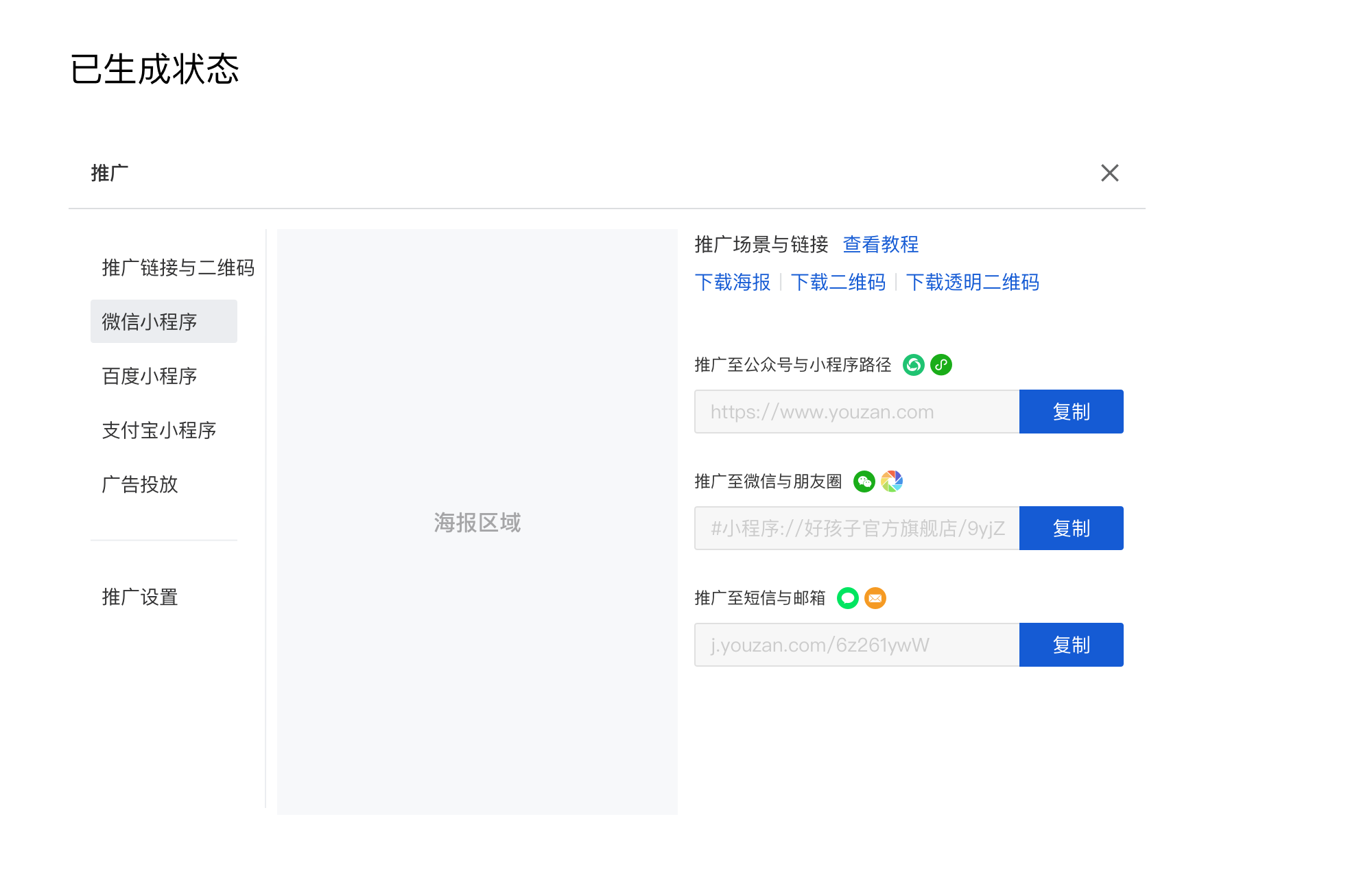
Task: Click the #小程序 path input field
Action: (857, 528)
